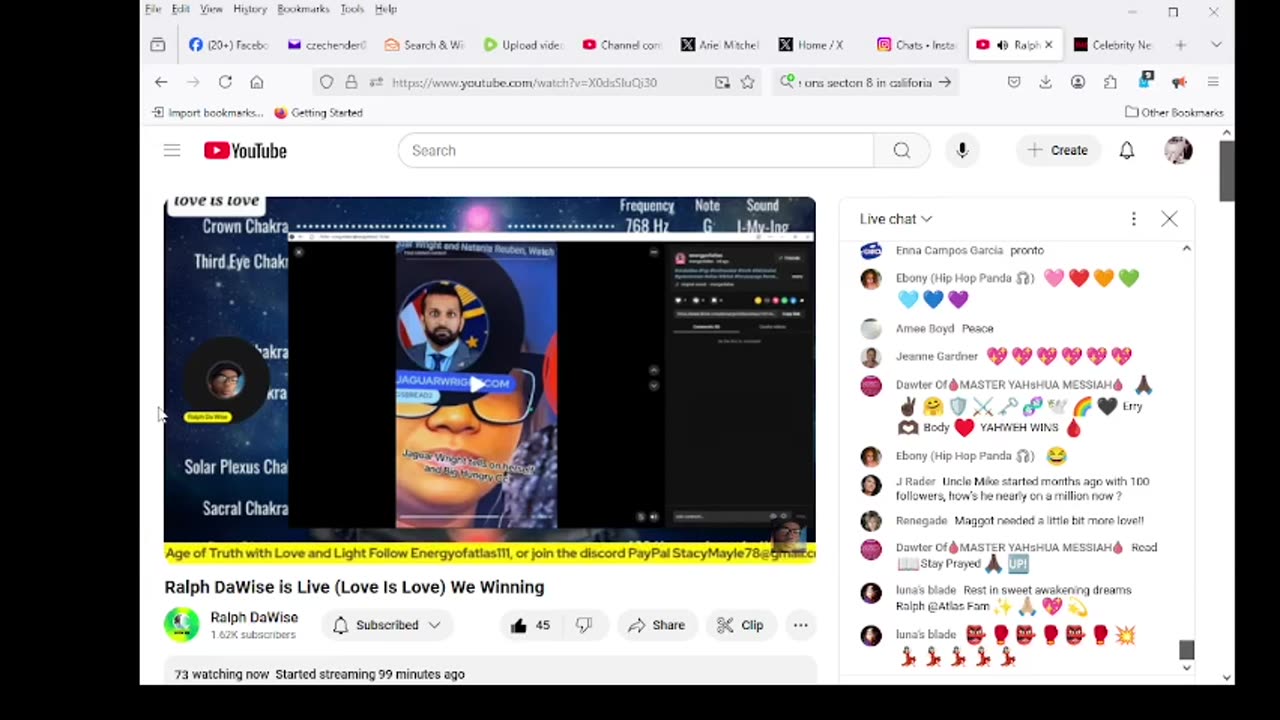Save to Pocket toolbar icon
This screenshot has width=1280, height=720.
click(1013, 82)
